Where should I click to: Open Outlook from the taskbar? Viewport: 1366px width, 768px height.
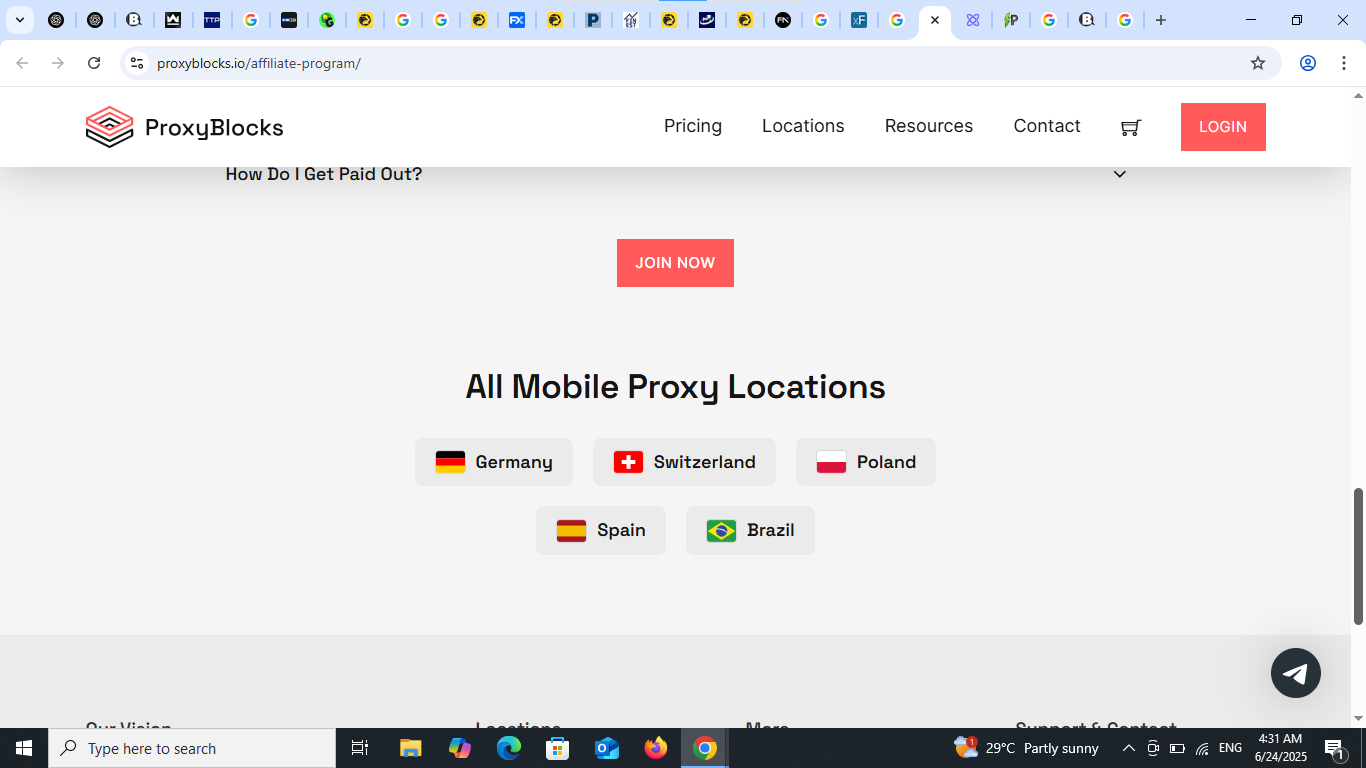tap(607, 748)
